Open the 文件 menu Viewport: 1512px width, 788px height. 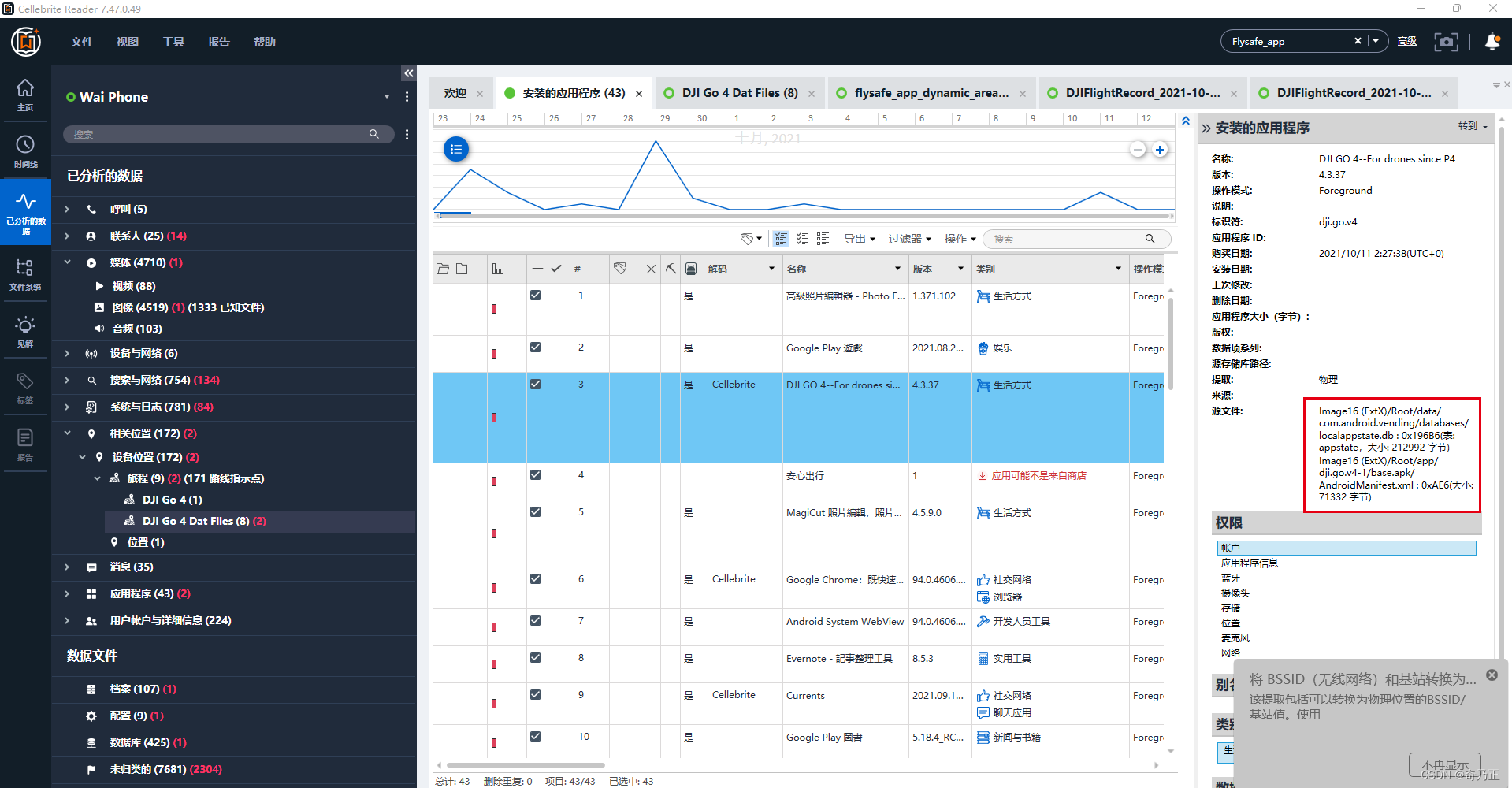pos(82,42)
